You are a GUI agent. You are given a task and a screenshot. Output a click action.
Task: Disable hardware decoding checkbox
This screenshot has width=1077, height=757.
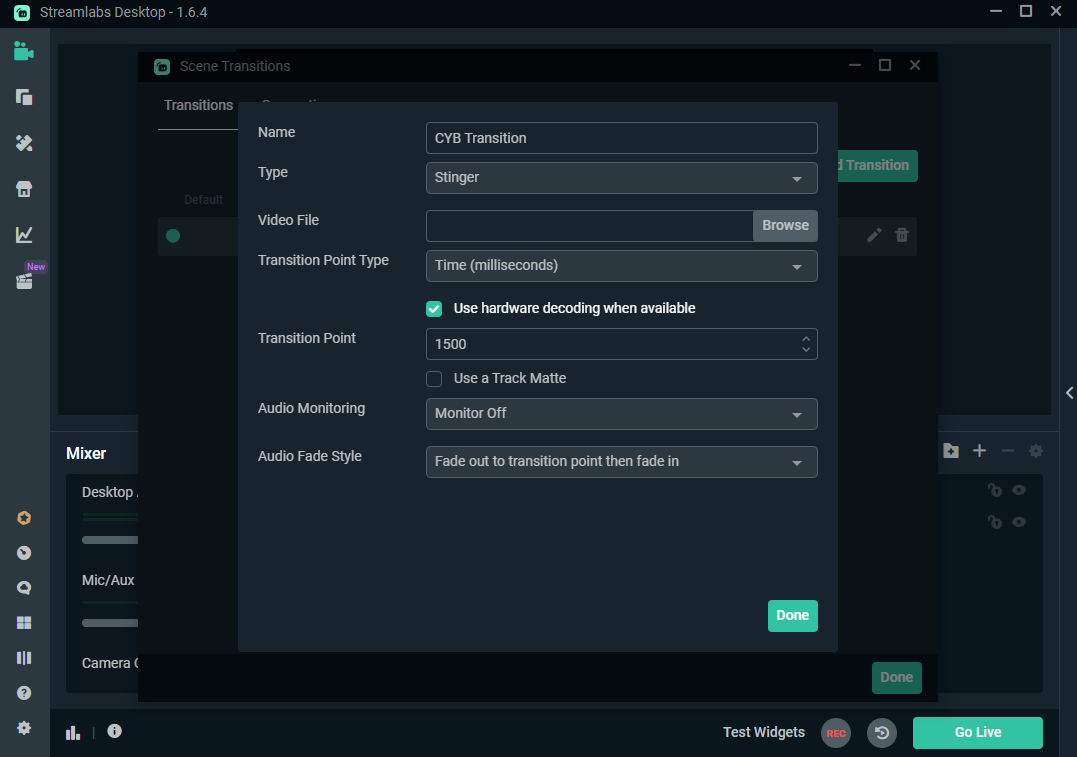click(434, 309)
